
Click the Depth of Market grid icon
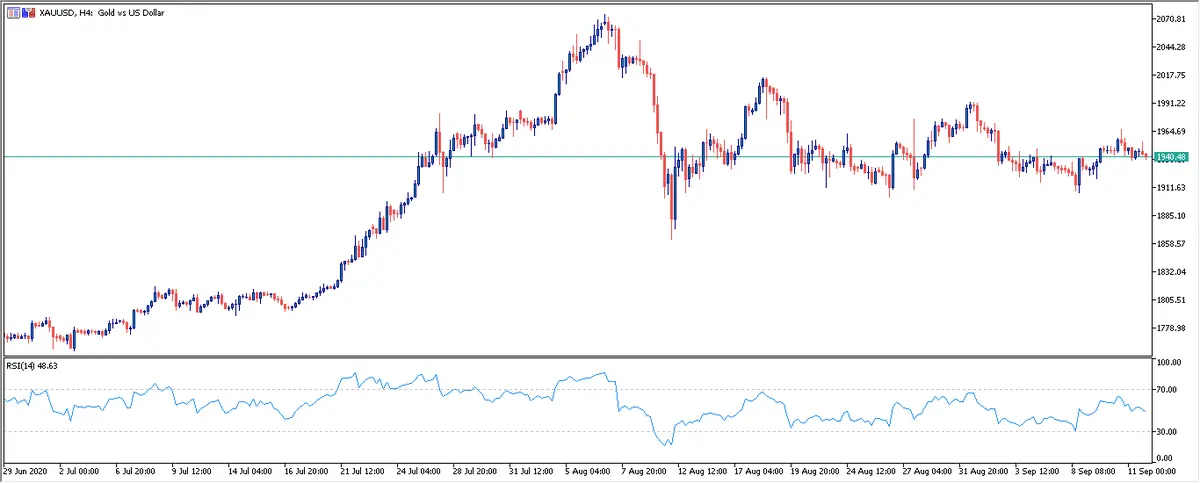[12, 12]
